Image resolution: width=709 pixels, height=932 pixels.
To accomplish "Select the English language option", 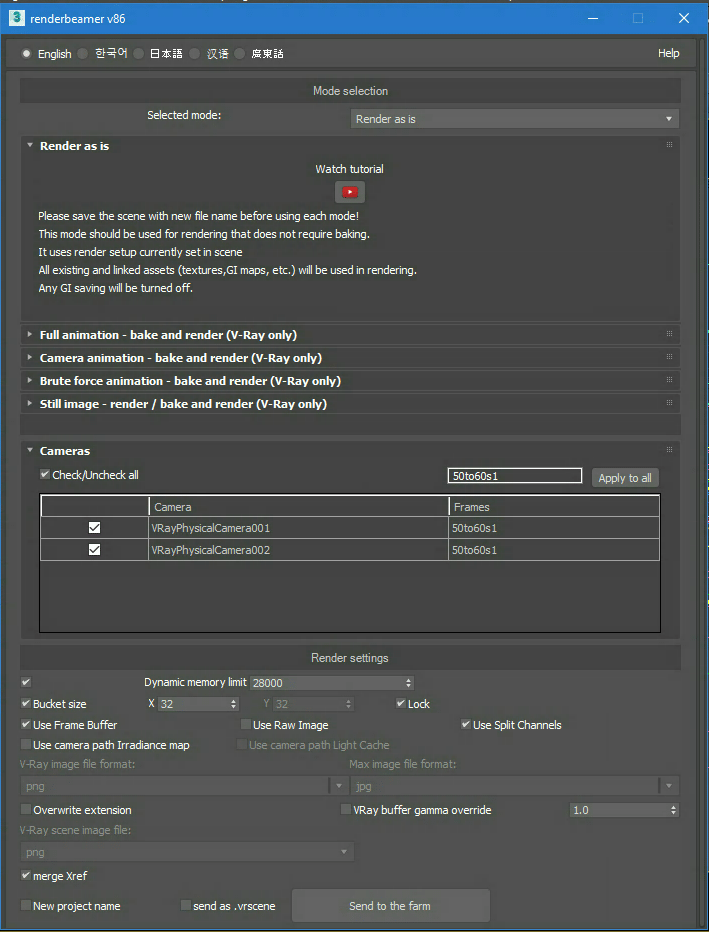I will click(x=46, y=53).
